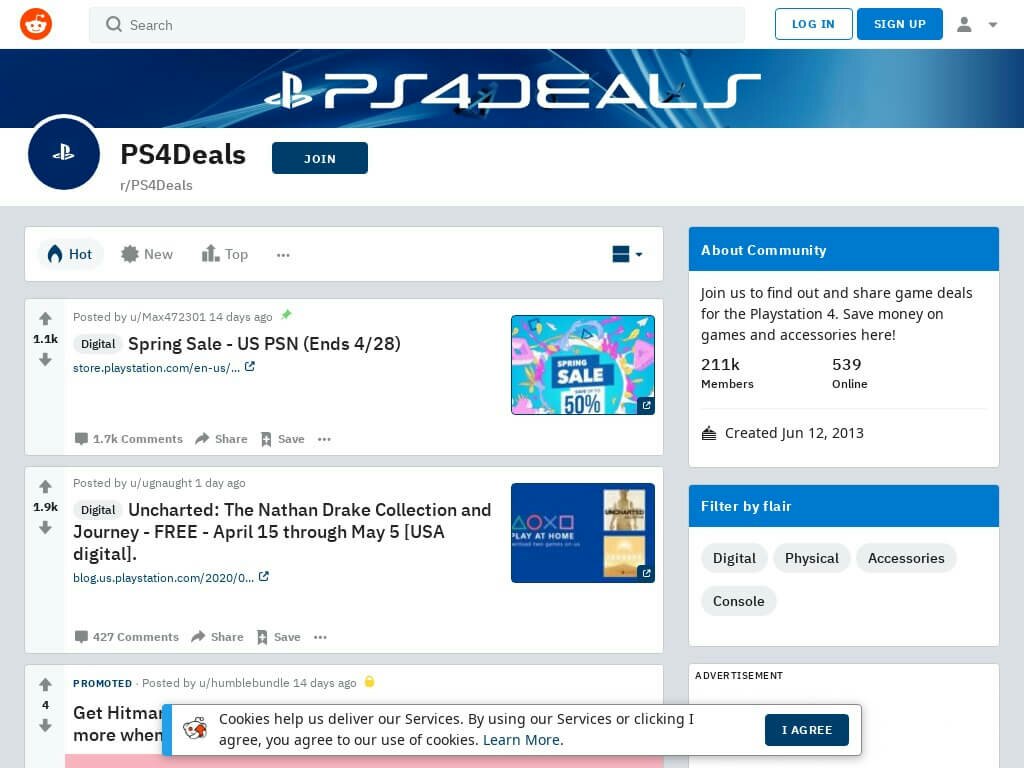The image size is (1024, 768).
Task: Open the 1.7k Comments on Spring Sale
Action: [x=129, y=439]
